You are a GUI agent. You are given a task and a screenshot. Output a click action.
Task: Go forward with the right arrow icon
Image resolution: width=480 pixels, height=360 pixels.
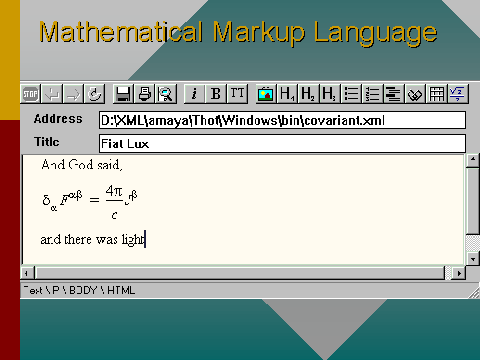point(73,94)
